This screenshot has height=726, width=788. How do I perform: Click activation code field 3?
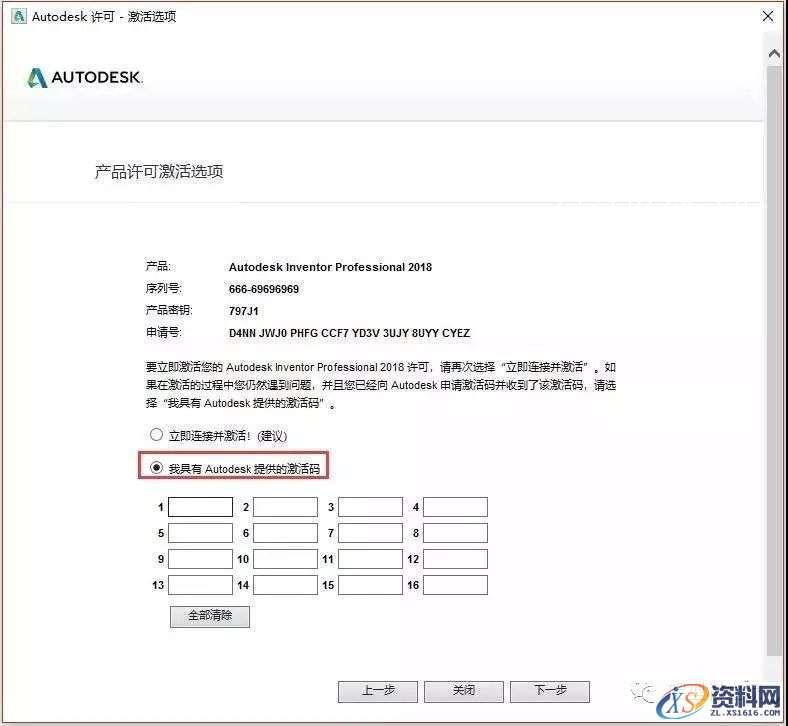click(x=370, y=507)
